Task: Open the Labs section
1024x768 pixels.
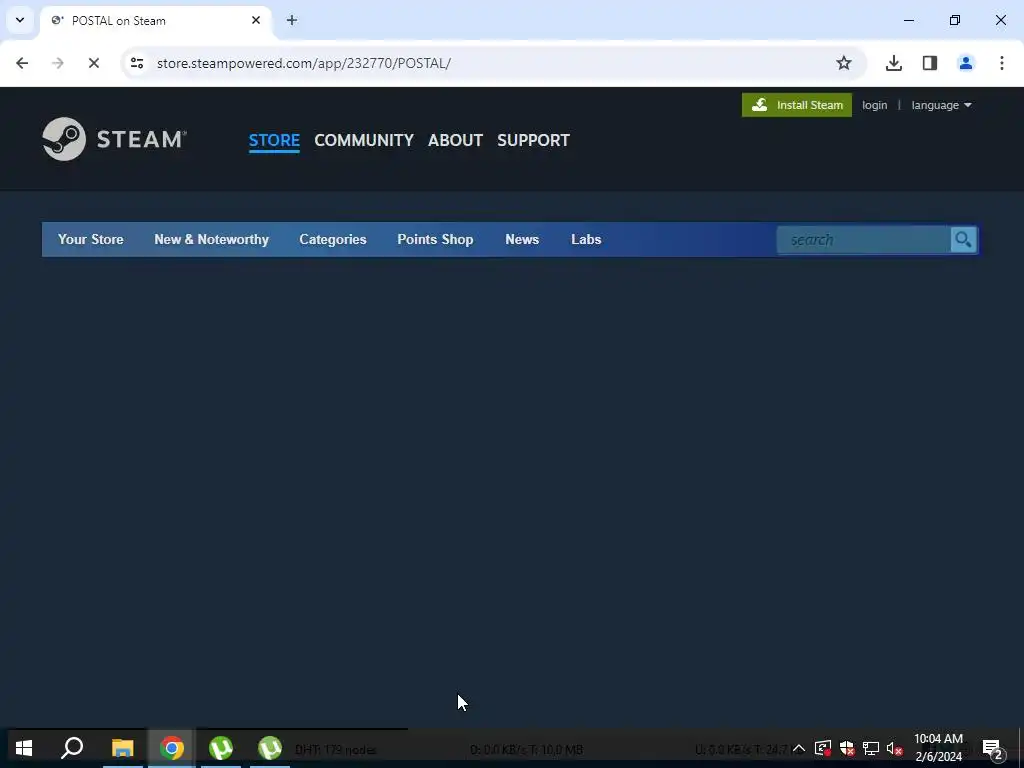Action: pyautogui.click(x=586, y=239)
